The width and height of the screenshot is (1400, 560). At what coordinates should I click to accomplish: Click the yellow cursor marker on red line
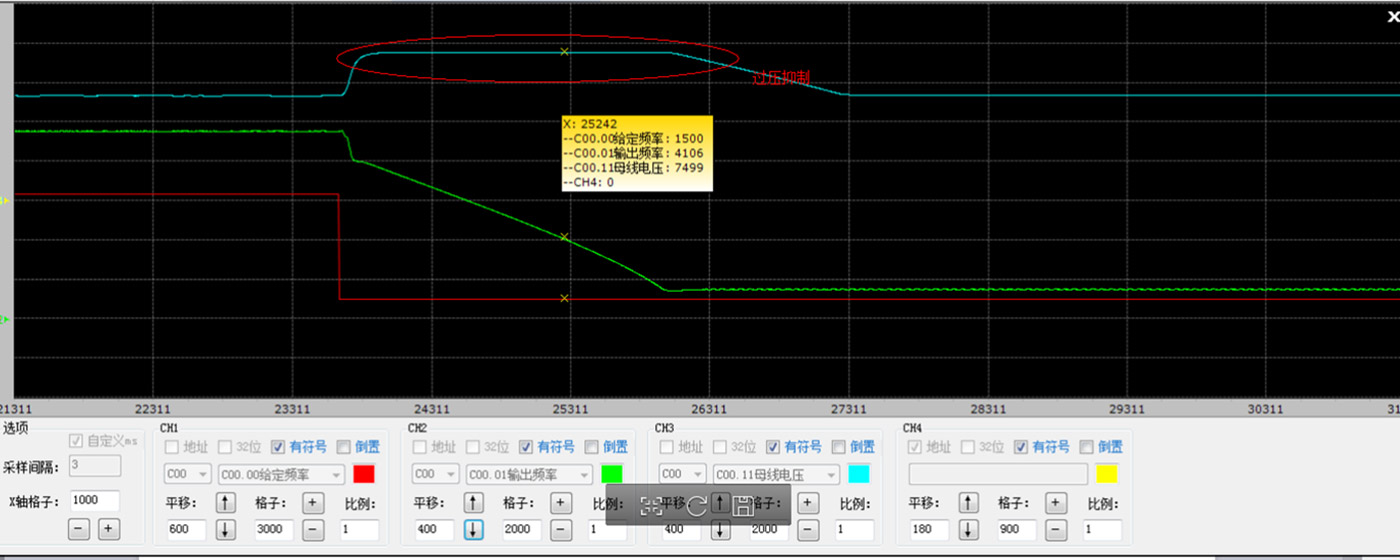pos(564,298)
